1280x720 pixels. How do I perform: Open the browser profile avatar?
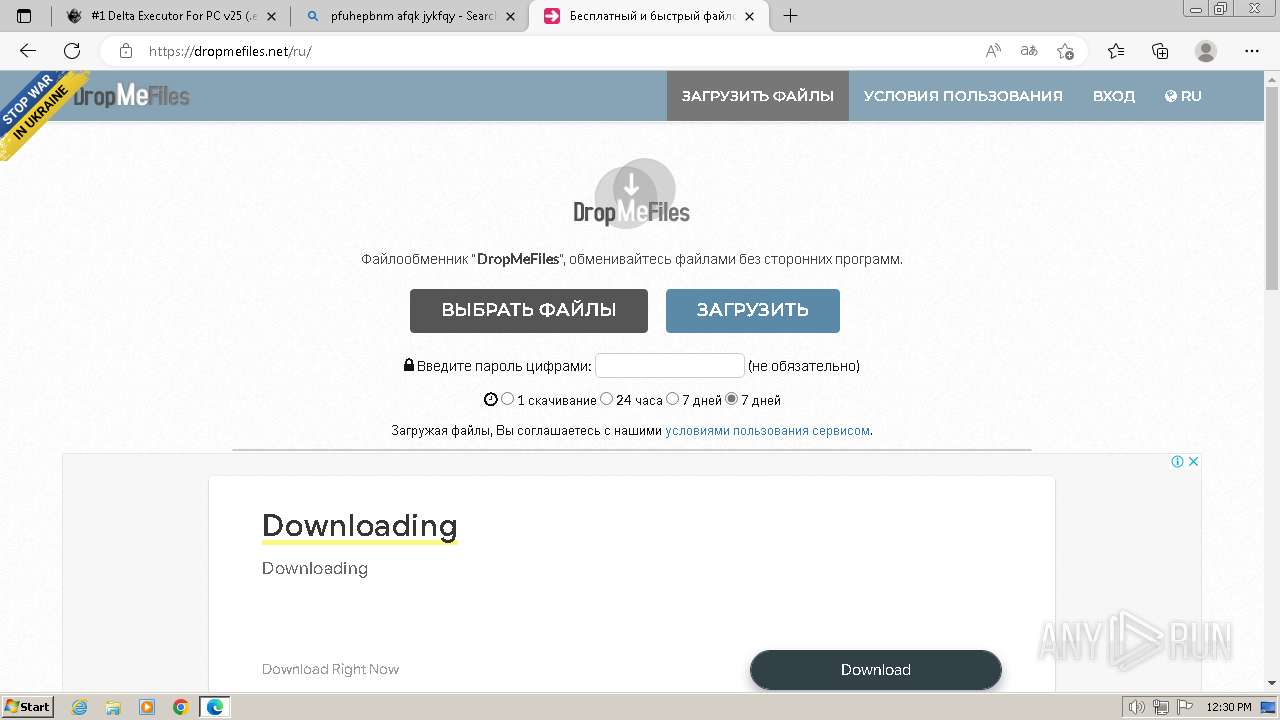1206,51
